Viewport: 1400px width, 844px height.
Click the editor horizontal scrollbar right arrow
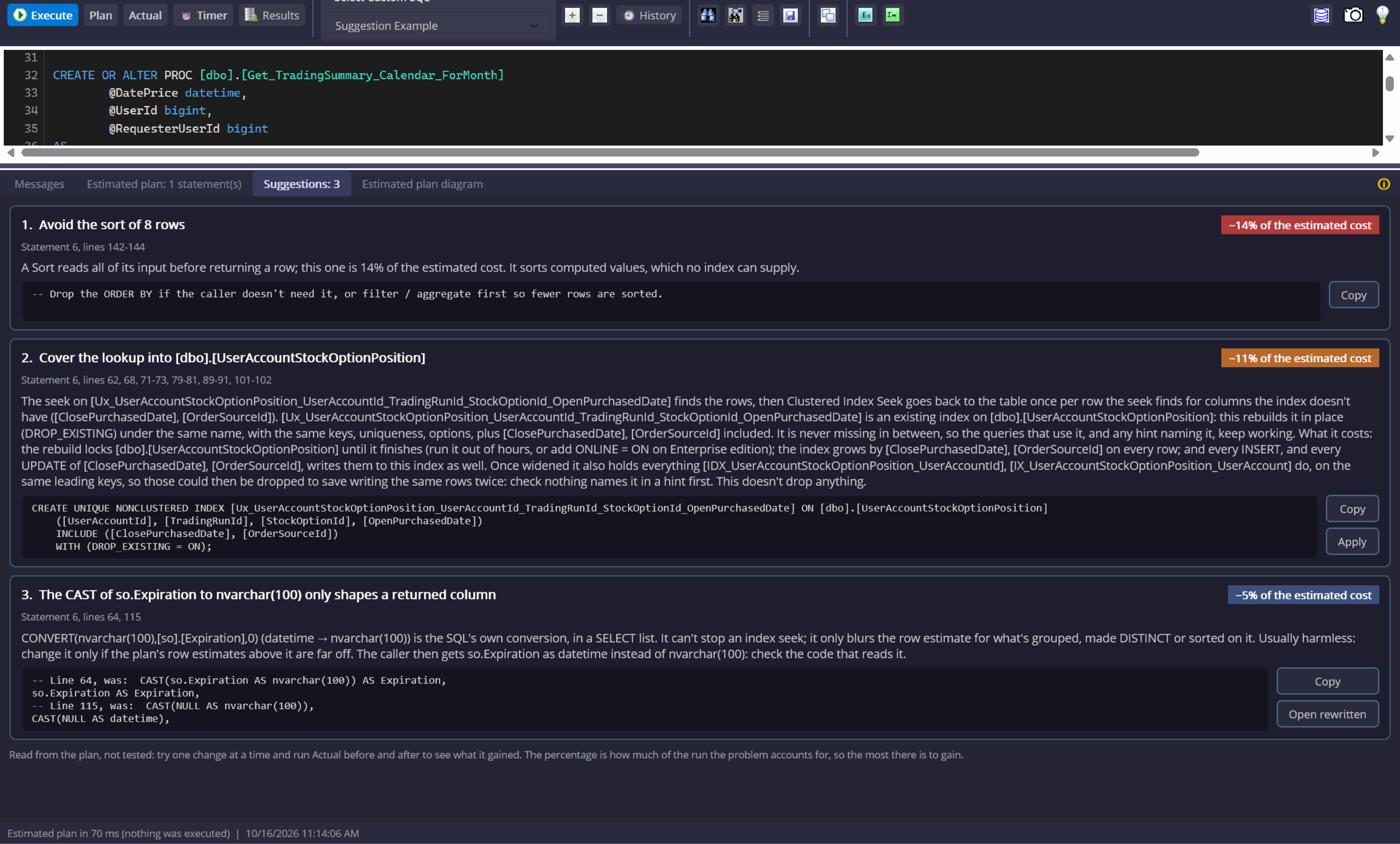1375,152
